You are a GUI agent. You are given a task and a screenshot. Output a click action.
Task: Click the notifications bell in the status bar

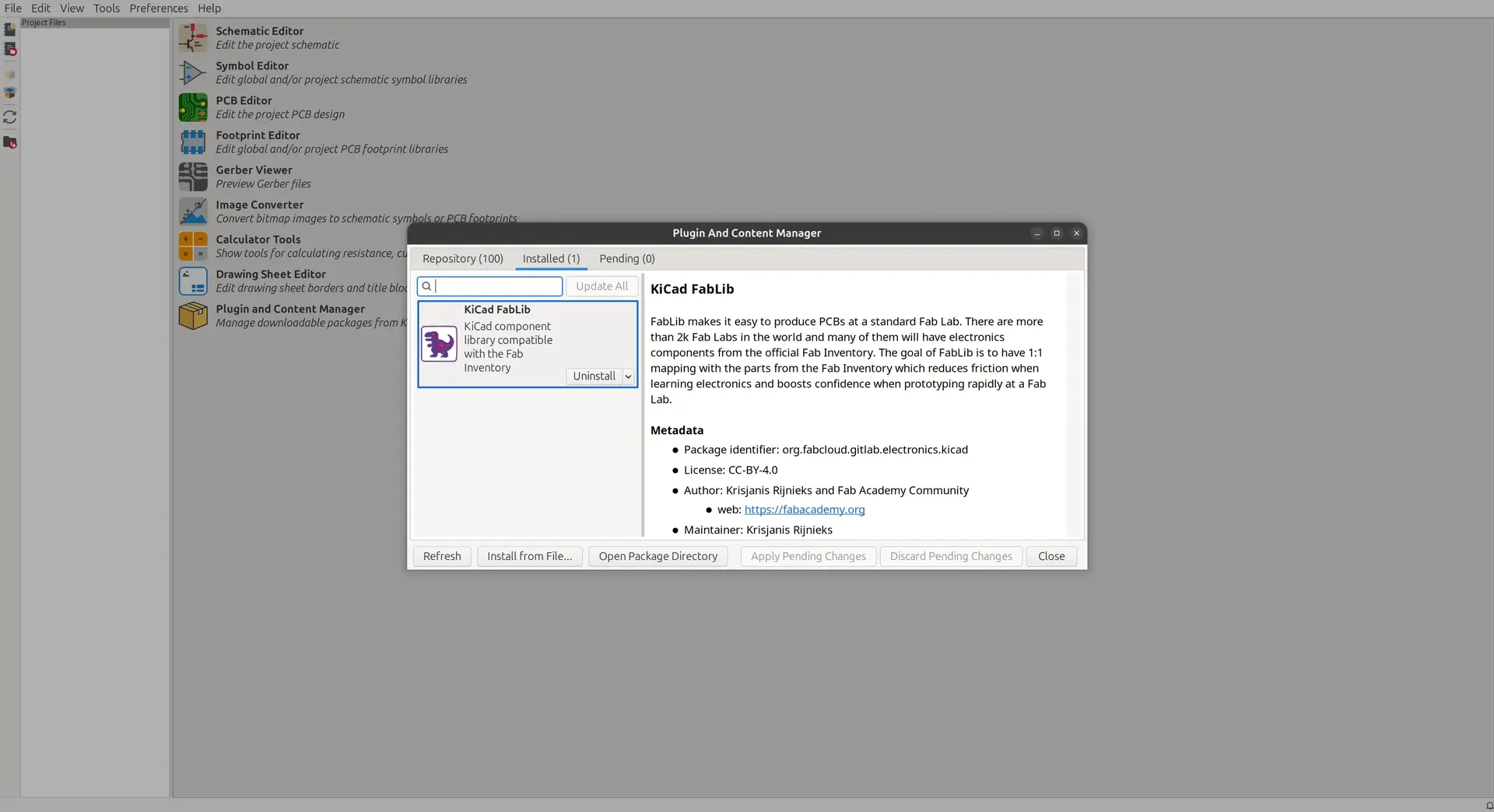click(x=1489, y=806)
